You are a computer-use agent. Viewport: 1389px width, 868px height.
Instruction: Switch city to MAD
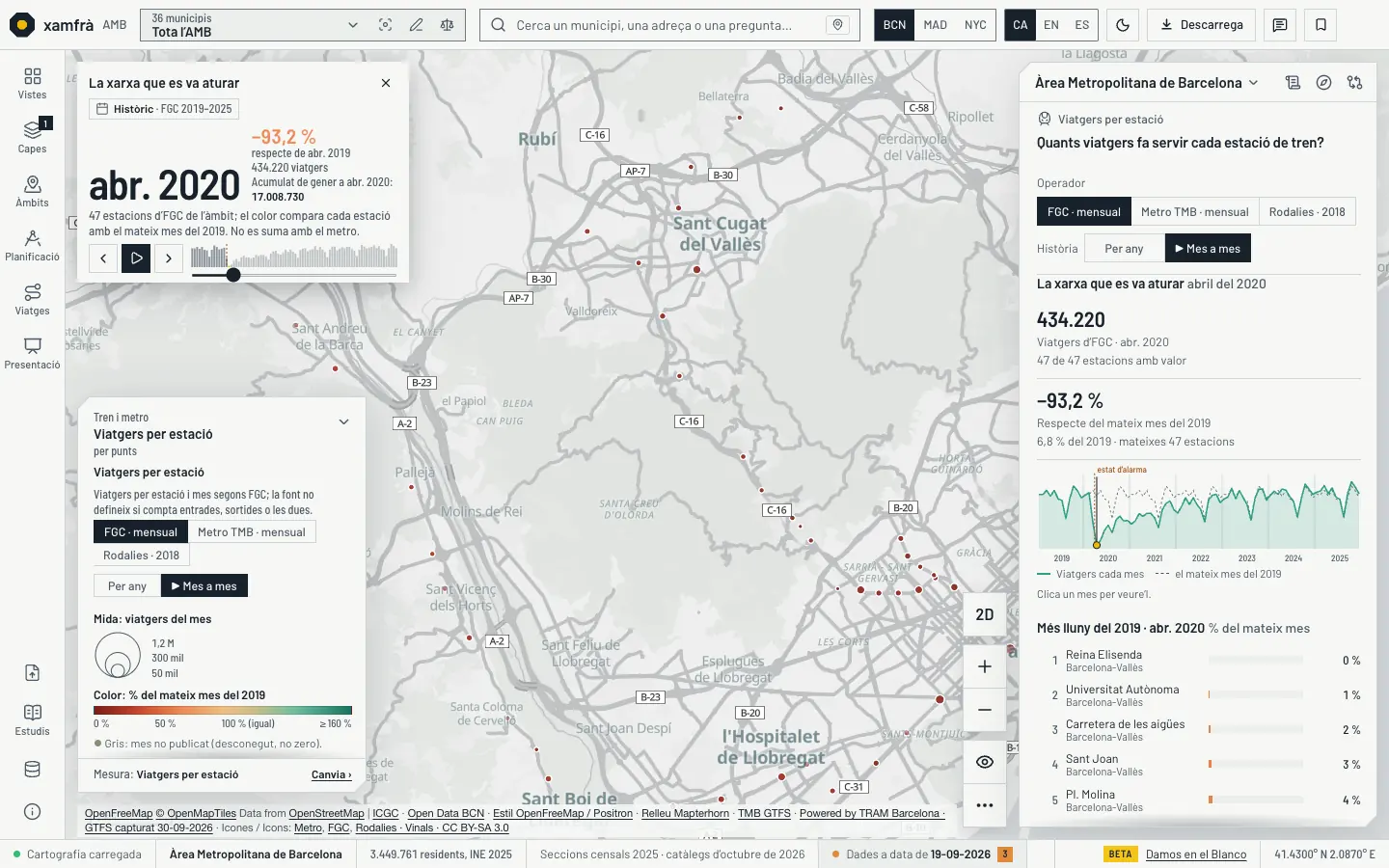pos(935,25)
